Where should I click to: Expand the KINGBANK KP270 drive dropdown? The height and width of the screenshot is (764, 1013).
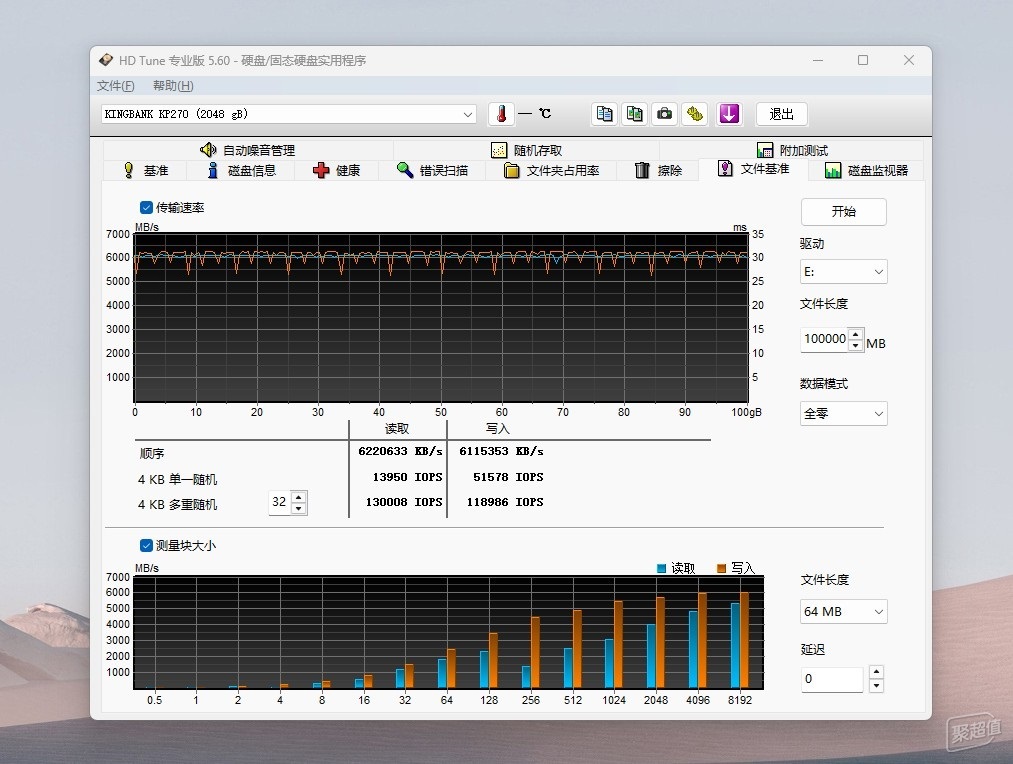[x=289, y=114]
